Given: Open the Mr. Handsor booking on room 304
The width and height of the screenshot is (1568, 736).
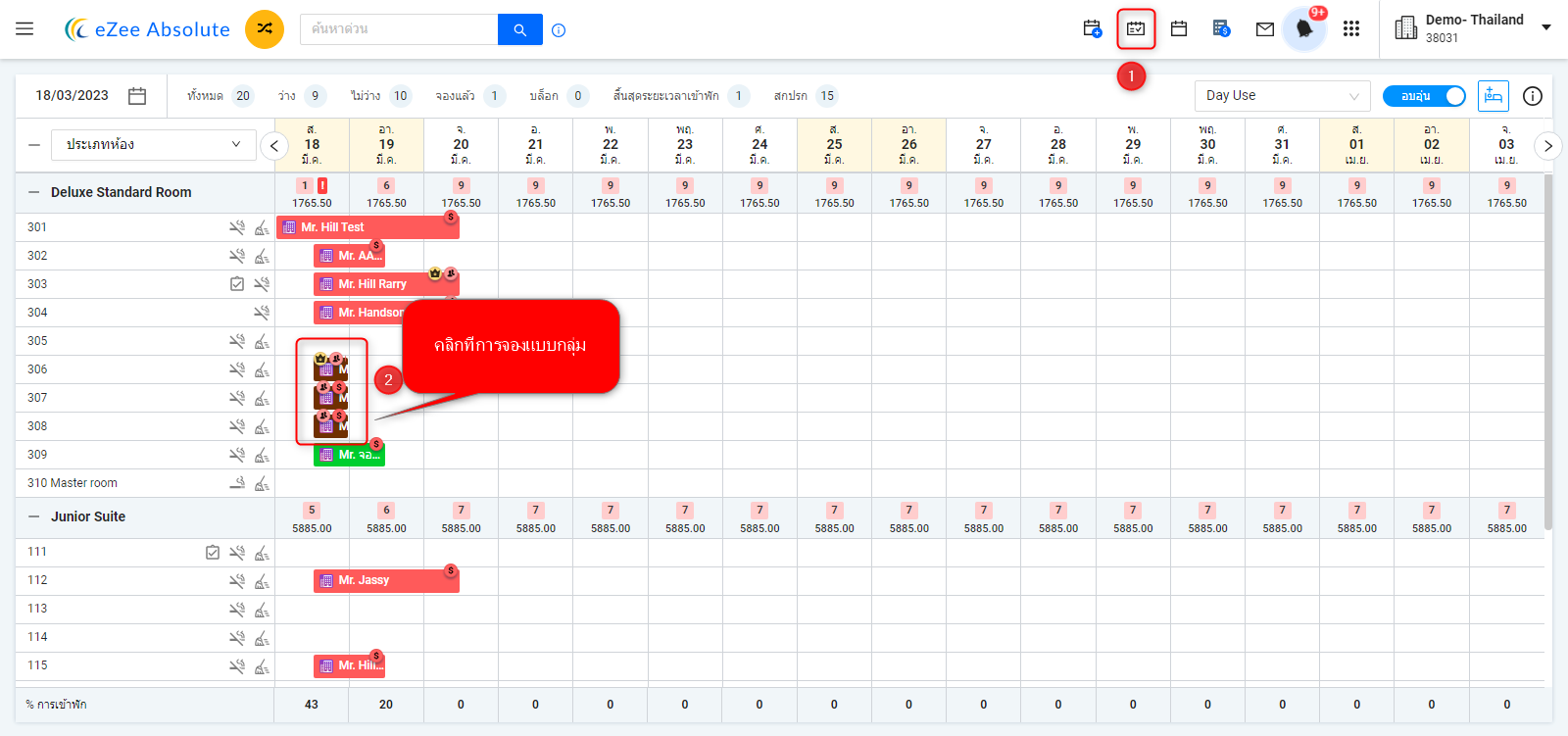Looking at the screenshot, I should [x=359, y=313].
